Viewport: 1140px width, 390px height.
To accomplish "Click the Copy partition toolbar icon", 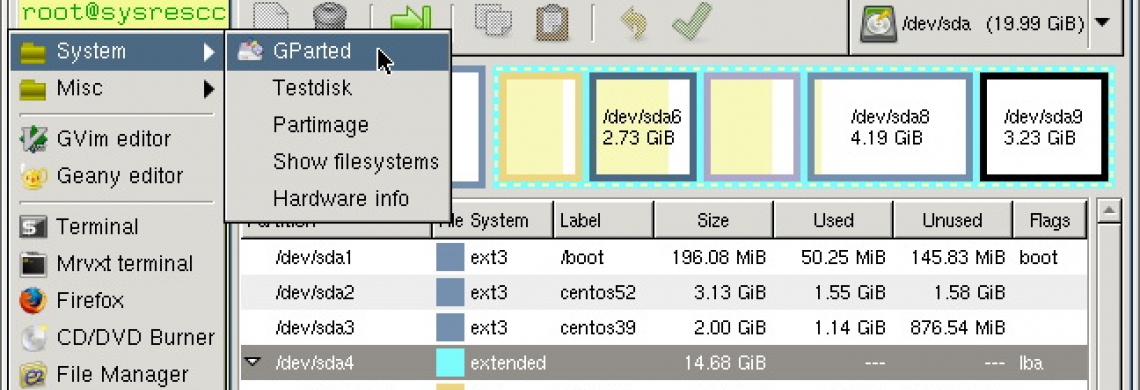I will click(493, 20).
